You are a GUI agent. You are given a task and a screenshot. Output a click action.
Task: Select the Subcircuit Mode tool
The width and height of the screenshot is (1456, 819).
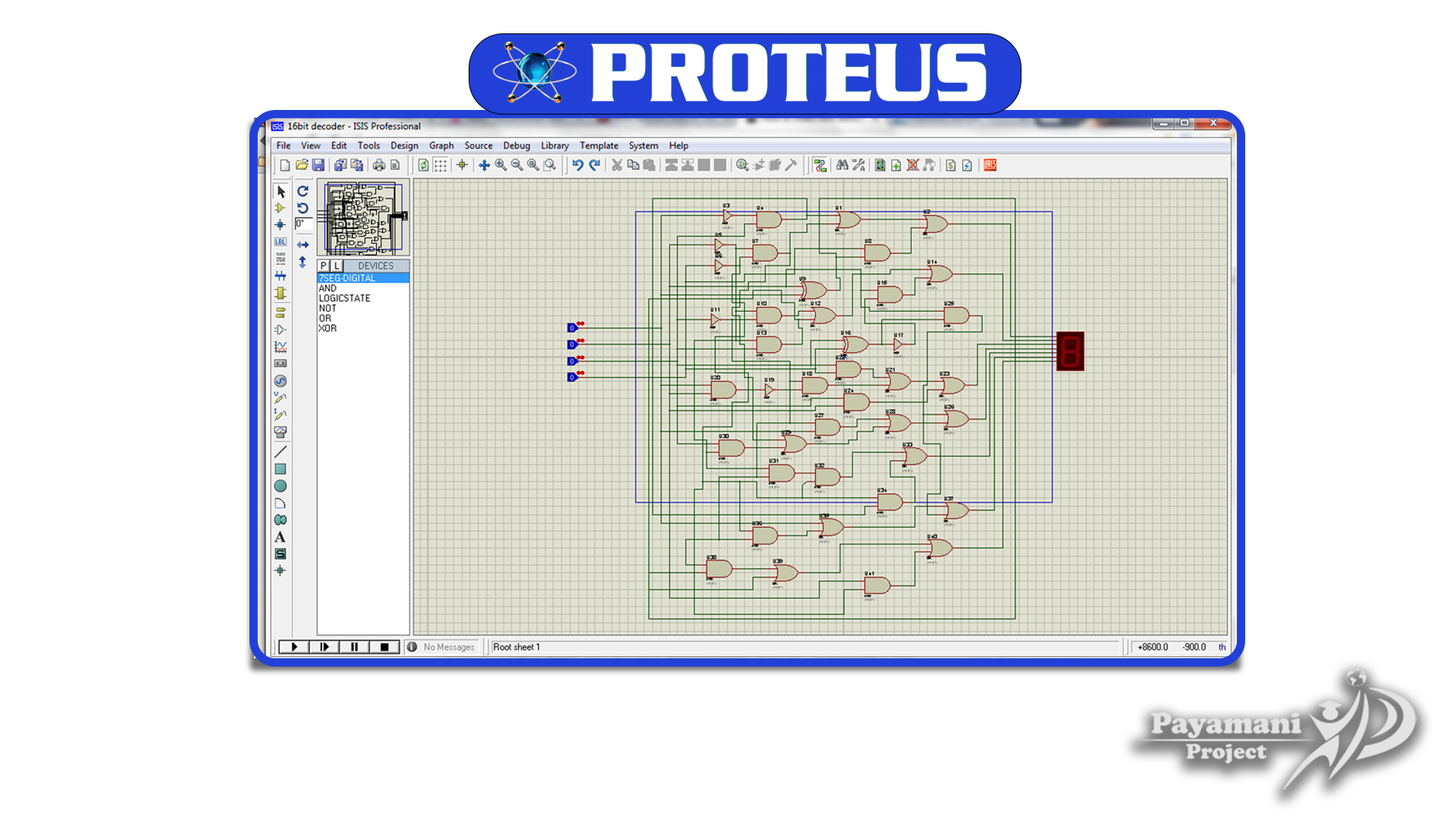coord(281,293)
